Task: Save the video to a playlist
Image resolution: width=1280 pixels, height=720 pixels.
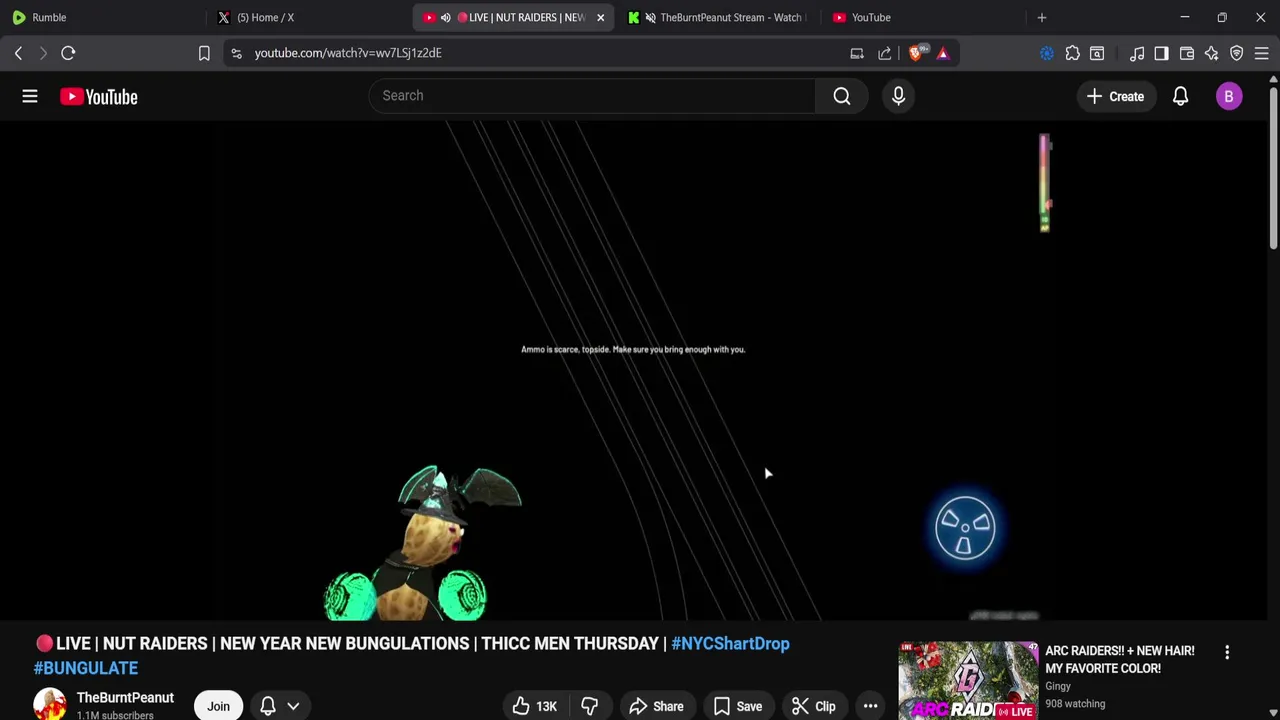Action: pos(737,706)
